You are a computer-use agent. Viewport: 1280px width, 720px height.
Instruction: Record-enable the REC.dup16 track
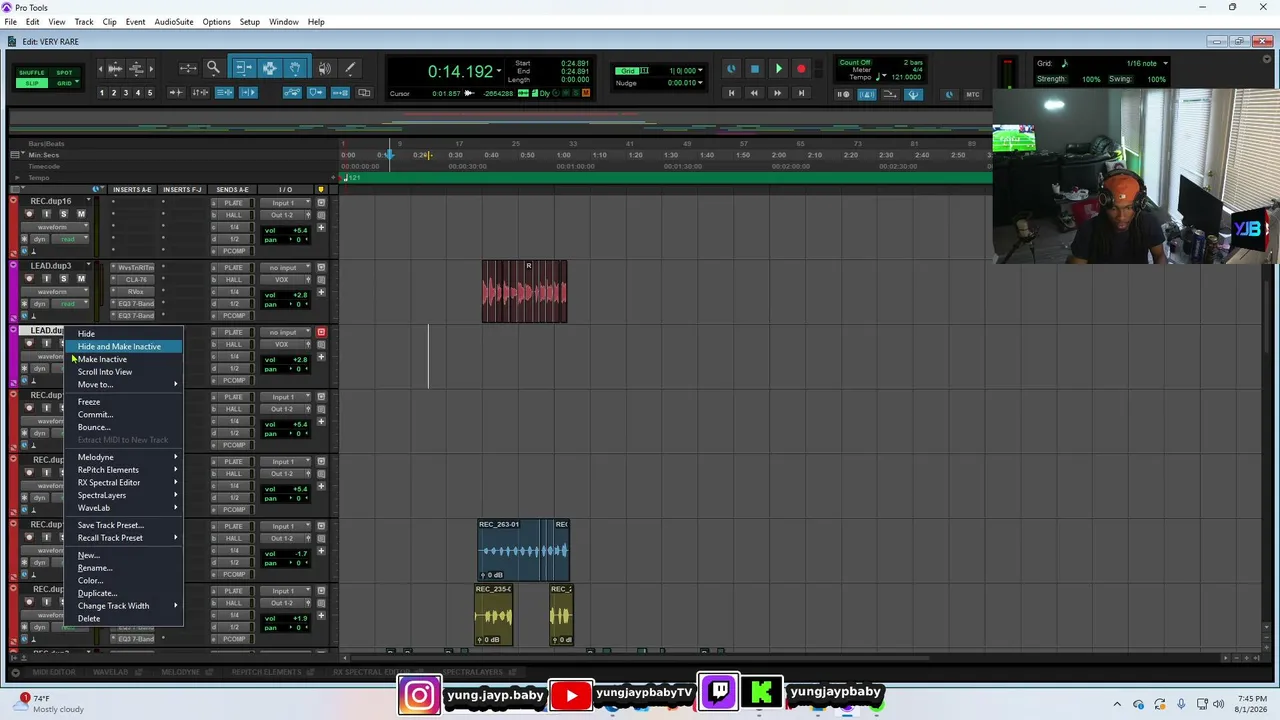tap(29, 214)
